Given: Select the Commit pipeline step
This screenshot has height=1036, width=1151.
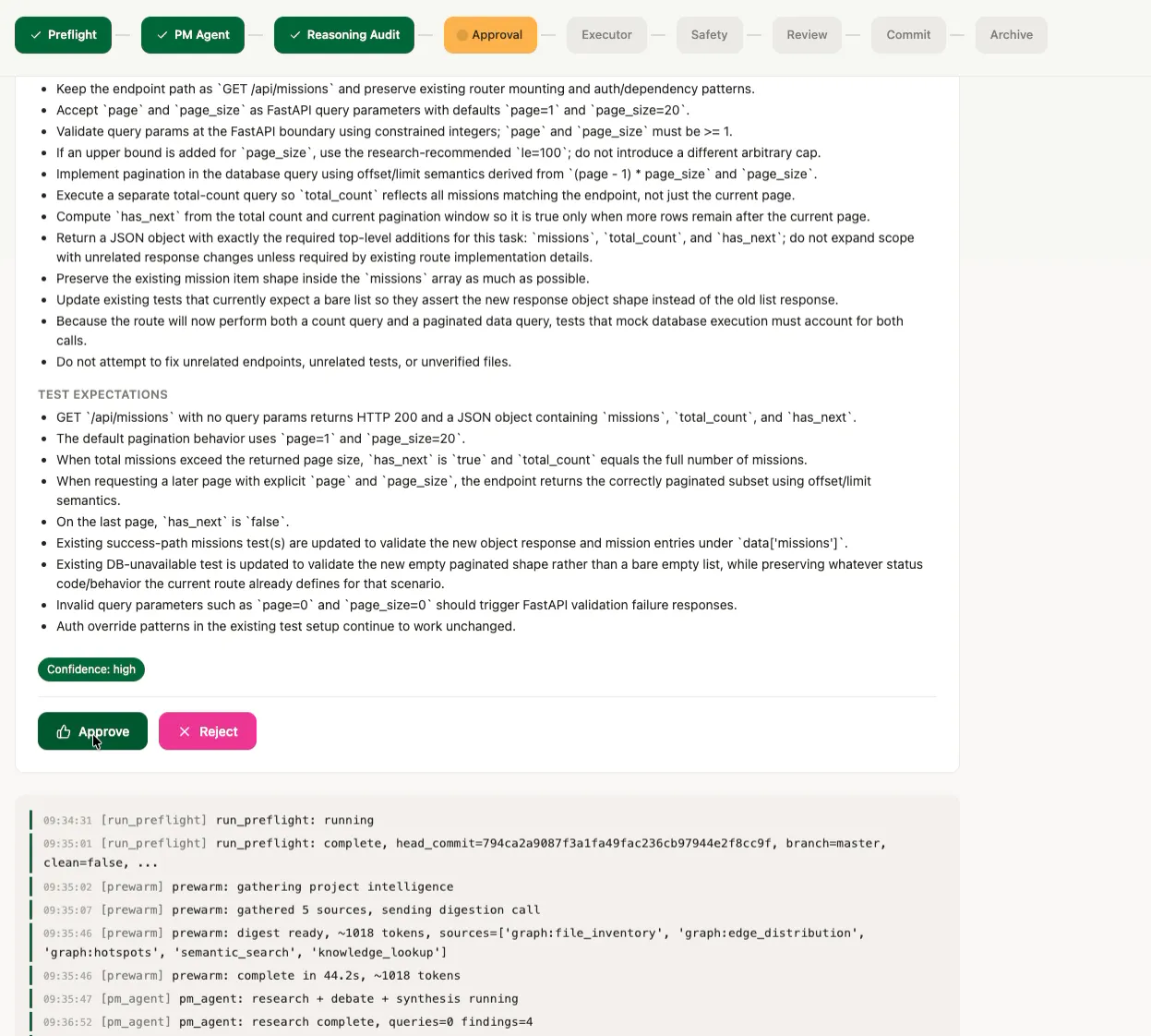Looking at the screenshot, I should click(908, 35).
